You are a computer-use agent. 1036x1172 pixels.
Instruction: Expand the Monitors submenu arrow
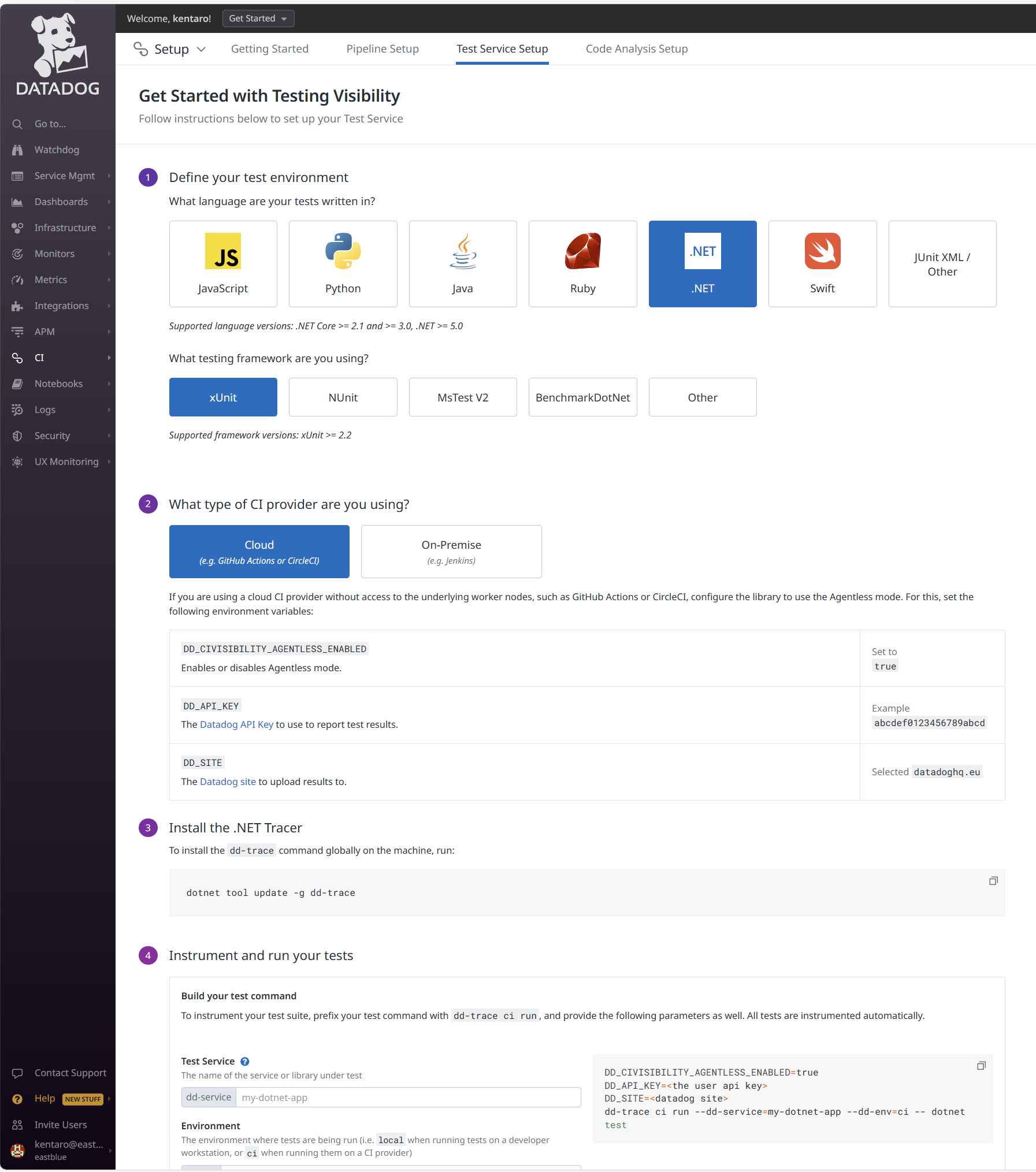(x=109, y=254)
